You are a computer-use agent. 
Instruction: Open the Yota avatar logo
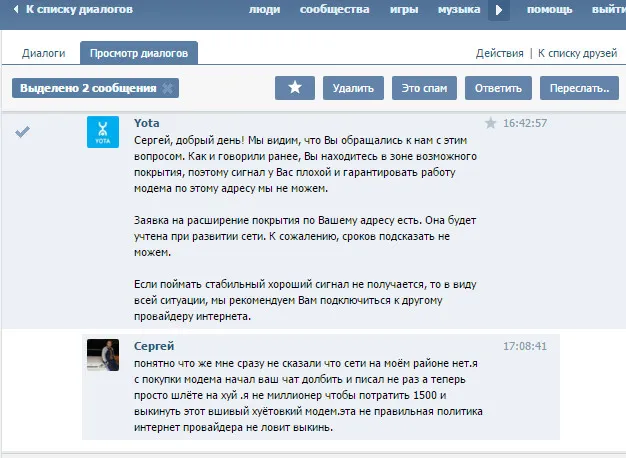(x=103, y=132)
